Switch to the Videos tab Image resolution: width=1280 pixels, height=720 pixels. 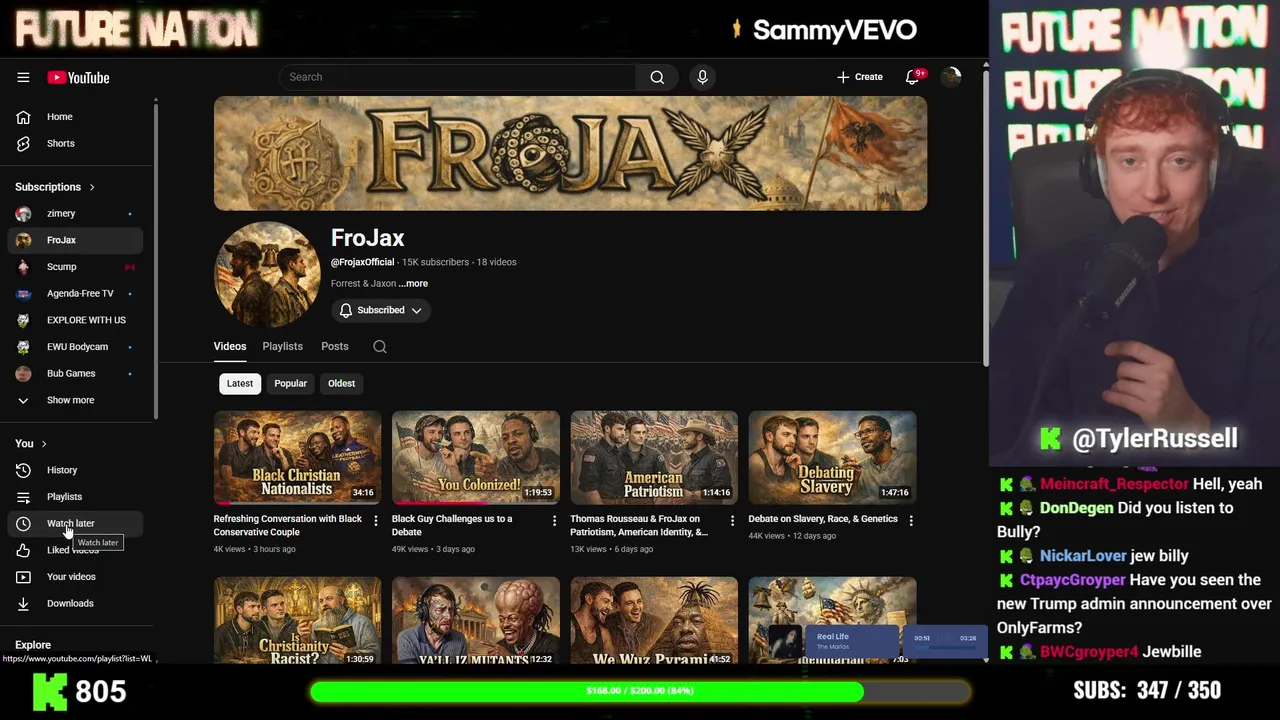(x=230, y=346)
